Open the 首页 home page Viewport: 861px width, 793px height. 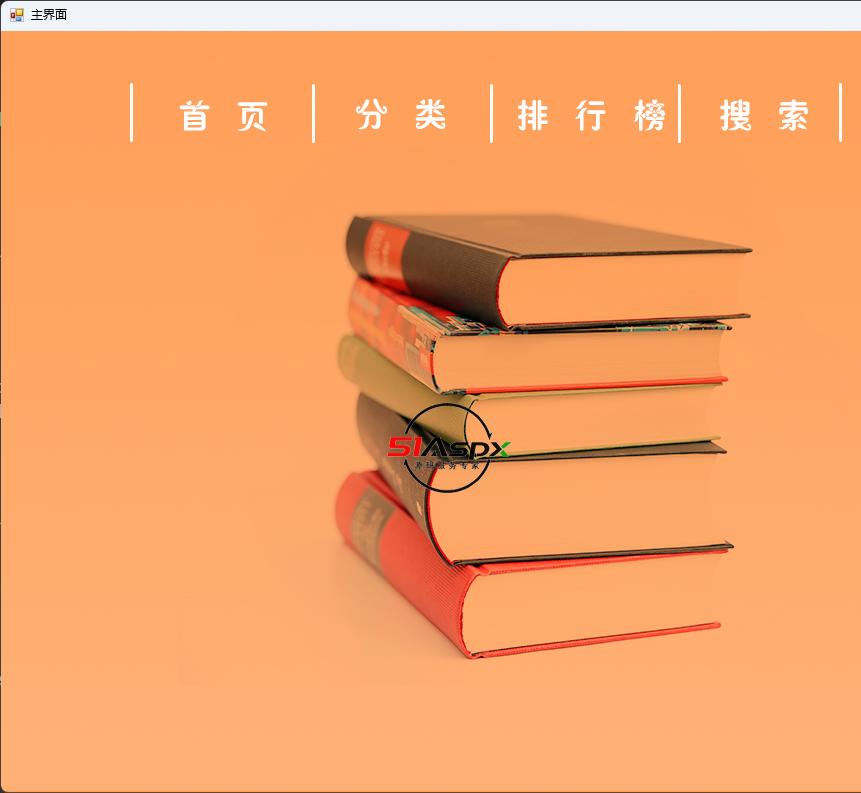[x=223, y=115]
